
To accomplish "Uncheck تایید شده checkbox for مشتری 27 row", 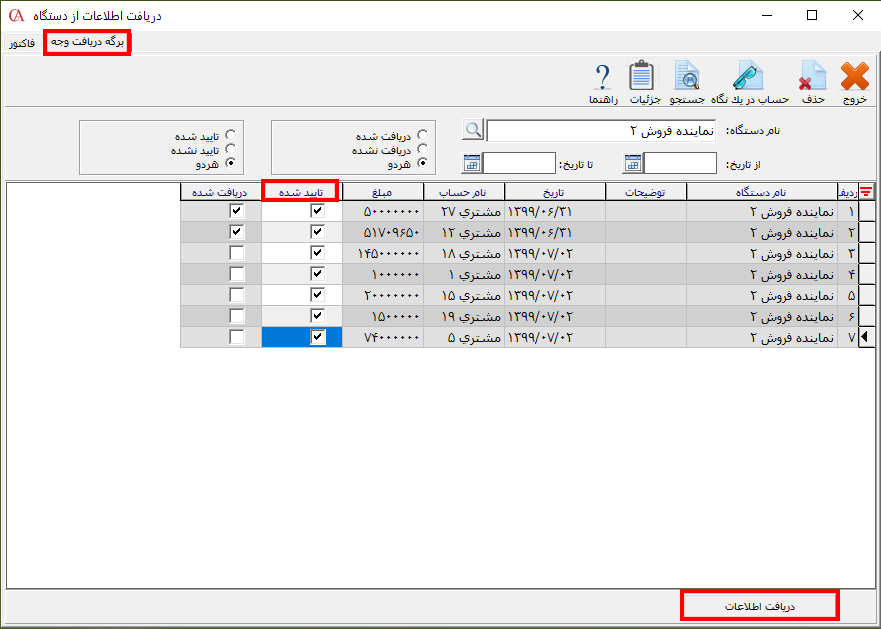I will click(x=317, y=211).
